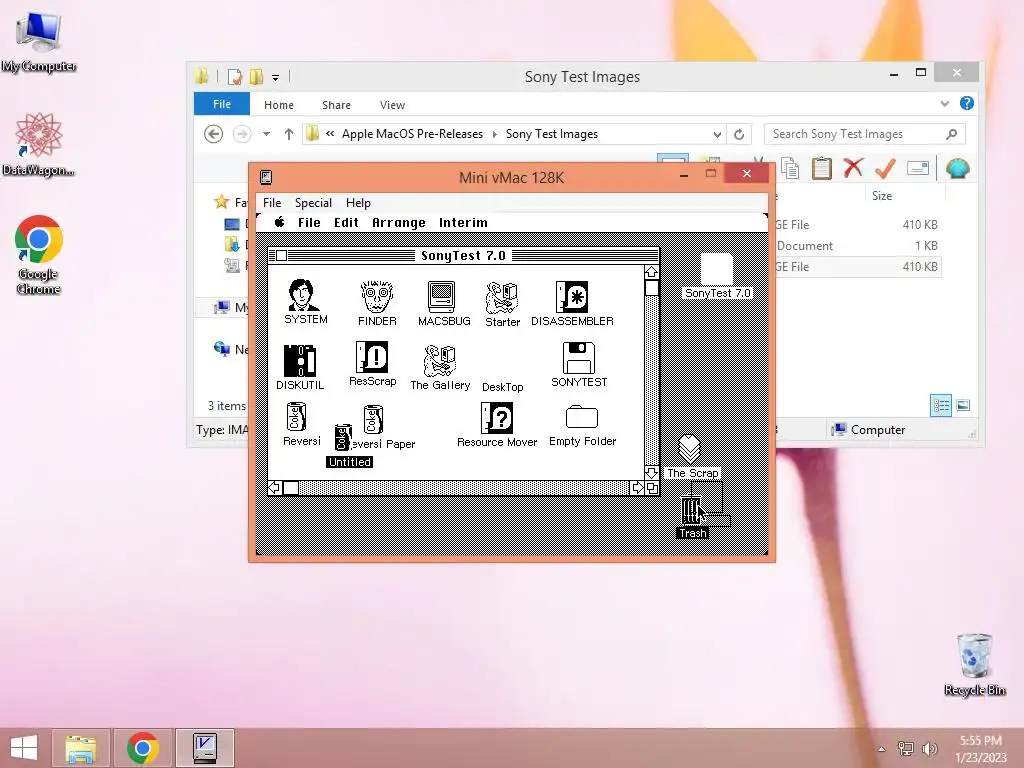Open the emulated Mac Interim menu
The height and width of the screenshot is (768, 1024).
click(x=463, y=223)
